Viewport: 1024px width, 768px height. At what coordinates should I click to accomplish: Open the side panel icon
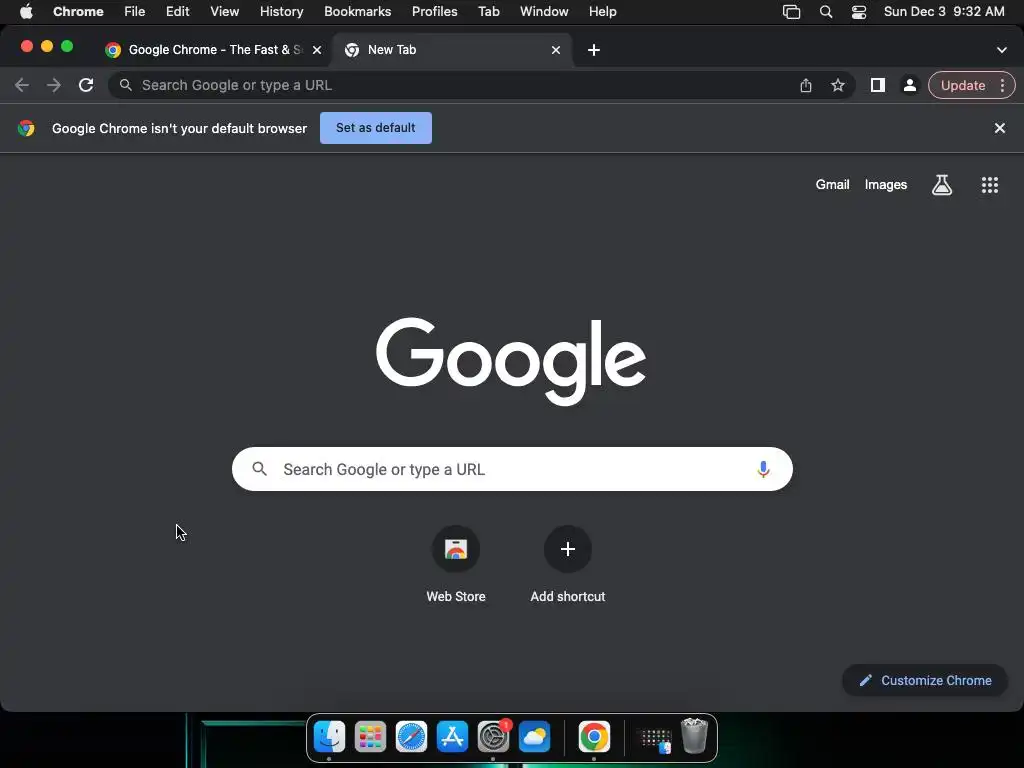click(878, 85)
